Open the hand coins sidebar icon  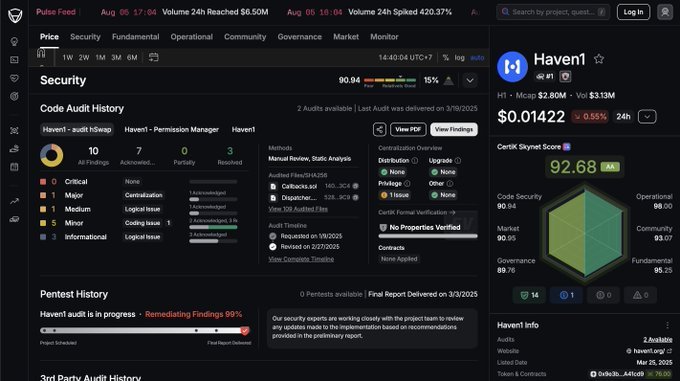(x=14, y=149)
